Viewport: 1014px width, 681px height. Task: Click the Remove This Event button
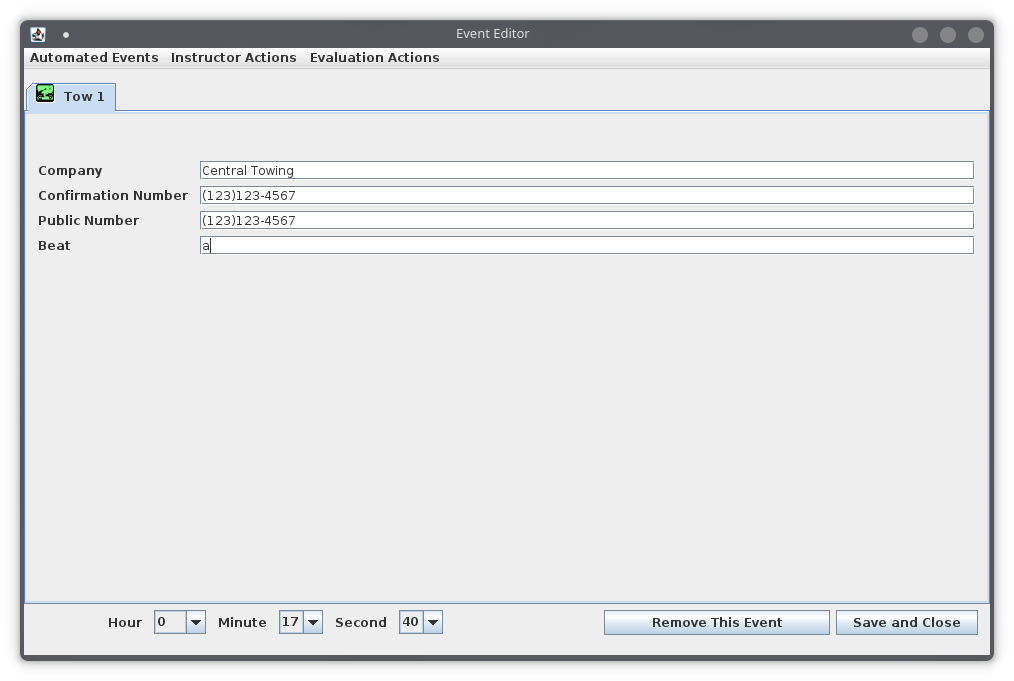[x=717, y=622]
